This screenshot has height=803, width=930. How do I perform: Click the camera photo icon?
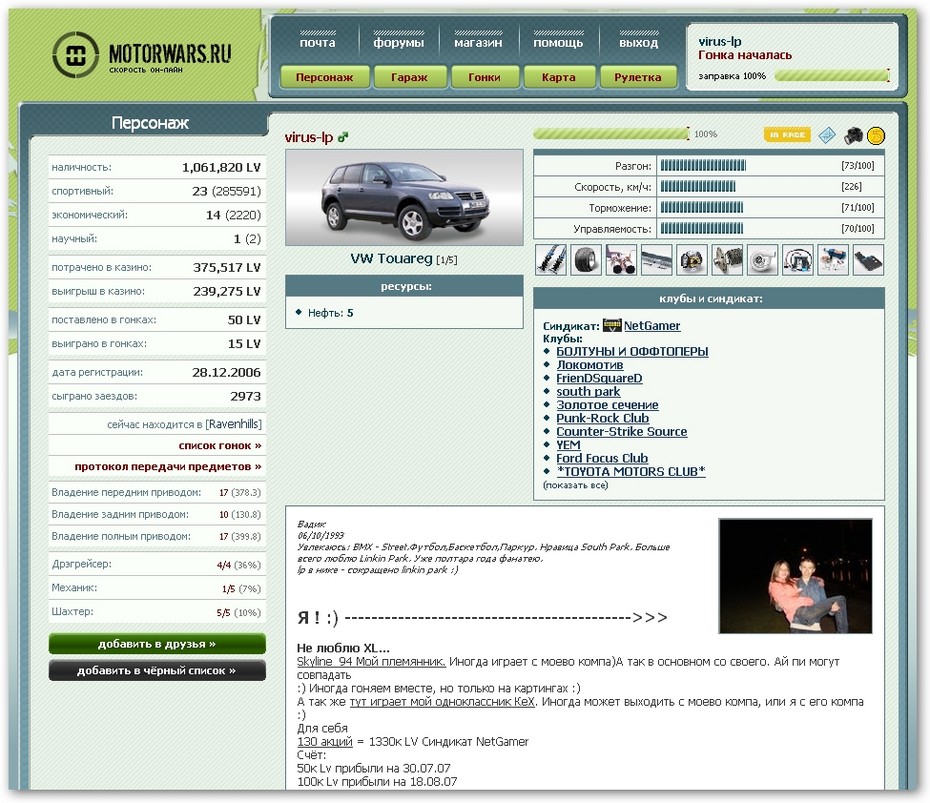click(x=852, y=135)
